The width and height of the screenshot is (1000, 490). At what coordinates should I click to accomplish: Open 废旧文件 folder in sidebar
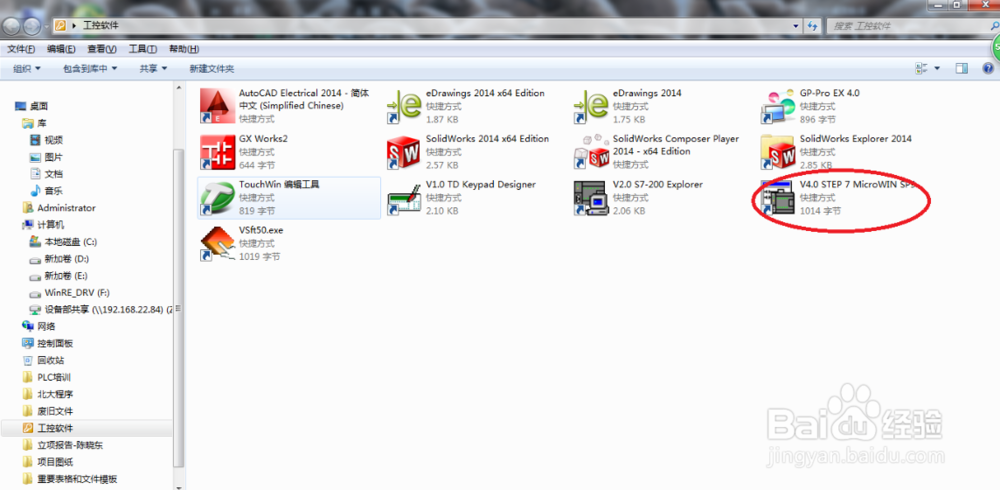(47, 411)
